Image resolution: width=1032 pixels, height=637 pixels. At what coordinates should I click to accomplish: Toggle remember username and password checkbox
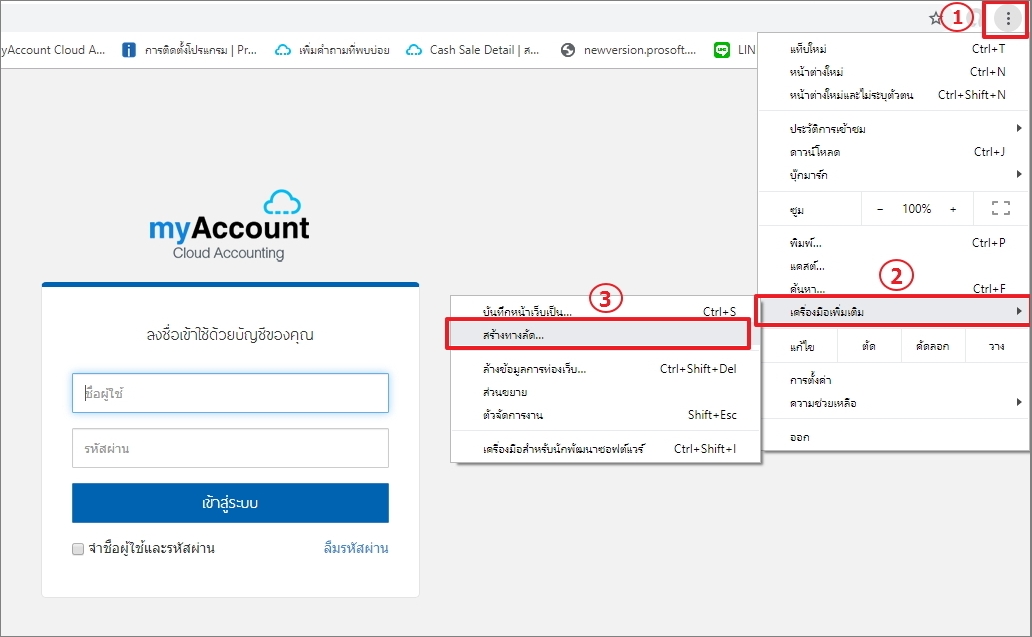click(78, 549)
